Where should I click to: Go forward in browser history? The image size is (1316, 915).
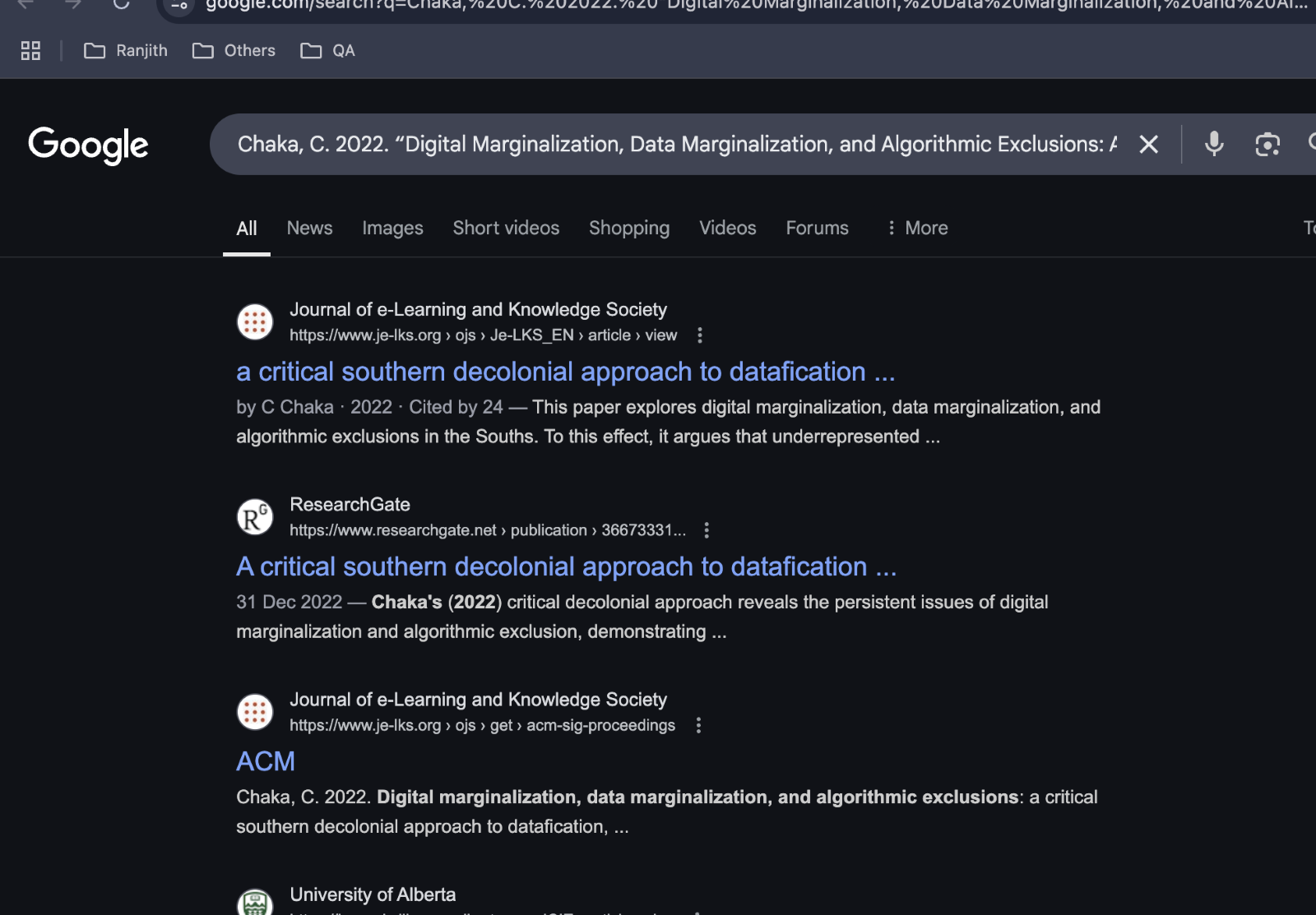(x=74, y=4)
